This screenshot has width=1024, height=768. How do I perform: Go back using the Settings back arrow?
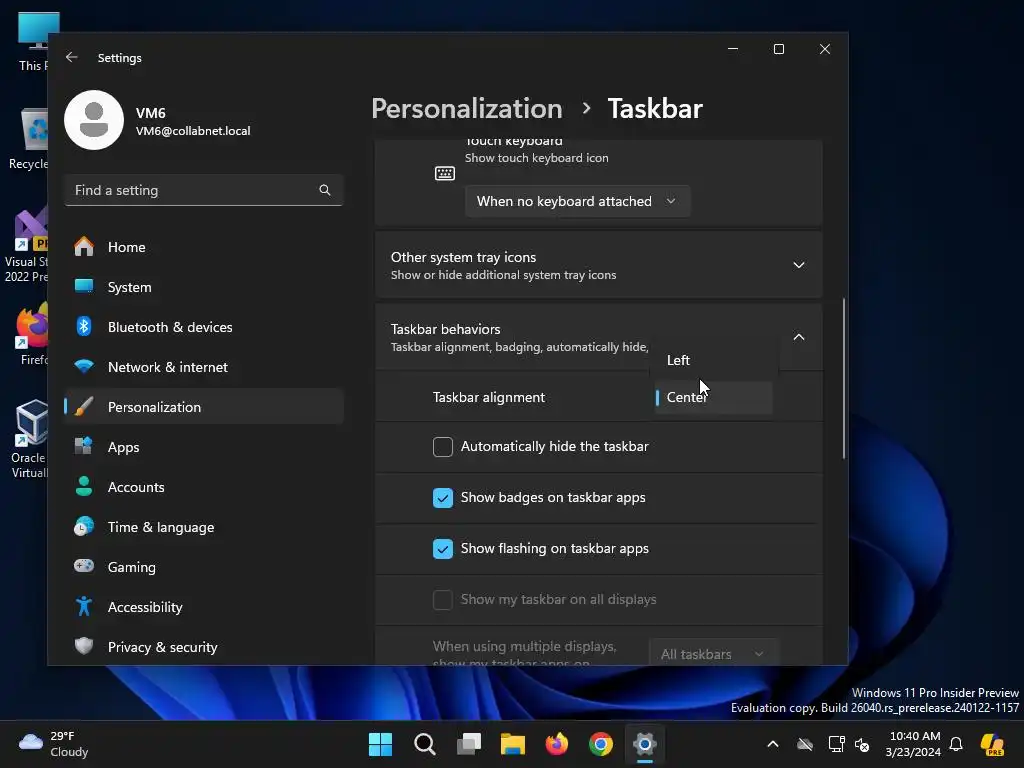72,57
